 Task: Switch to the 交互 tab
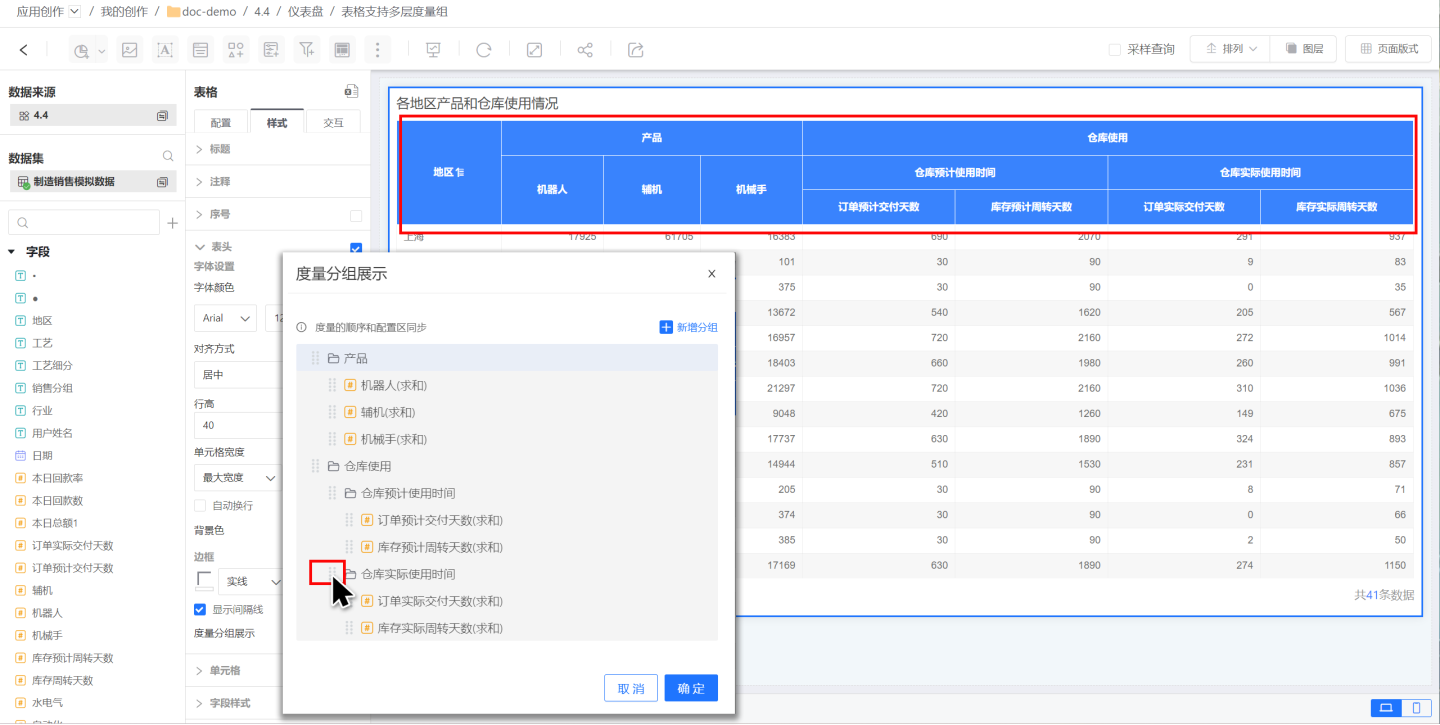click(333, 123)
